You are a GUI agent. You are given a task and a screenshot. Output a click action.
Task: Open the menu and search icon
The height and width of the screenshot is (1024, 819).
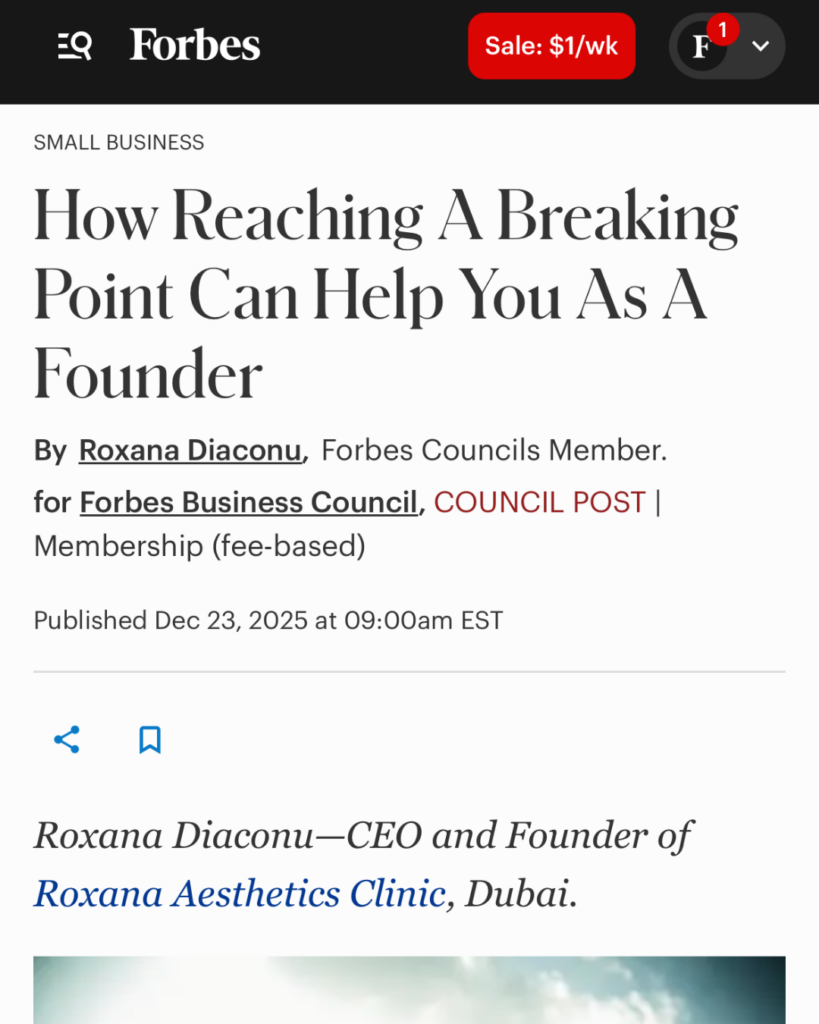click(75, 46)
